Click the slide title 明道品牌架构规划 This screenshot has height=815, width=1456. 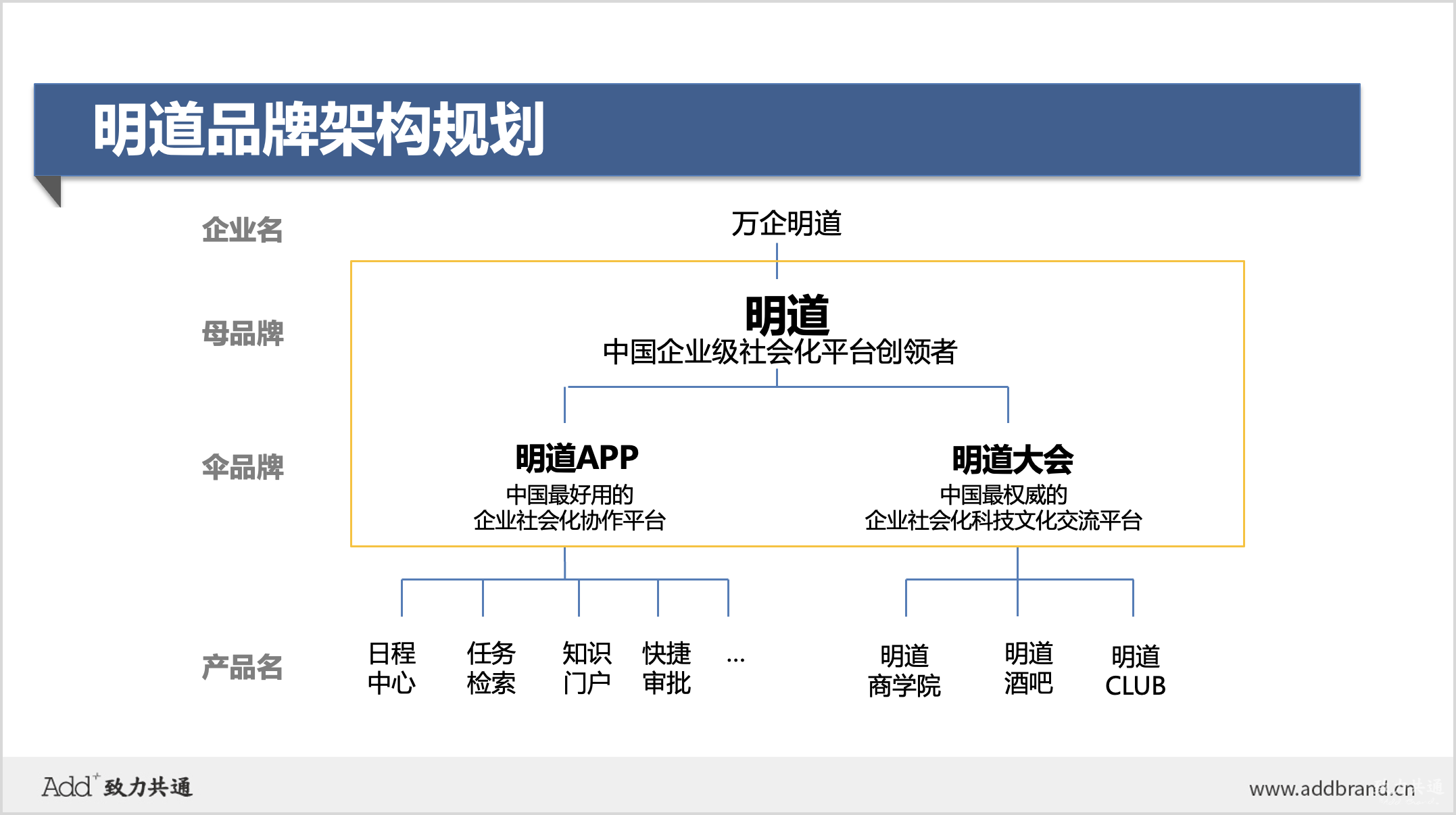pyautogui.click(x=318, y=129)
